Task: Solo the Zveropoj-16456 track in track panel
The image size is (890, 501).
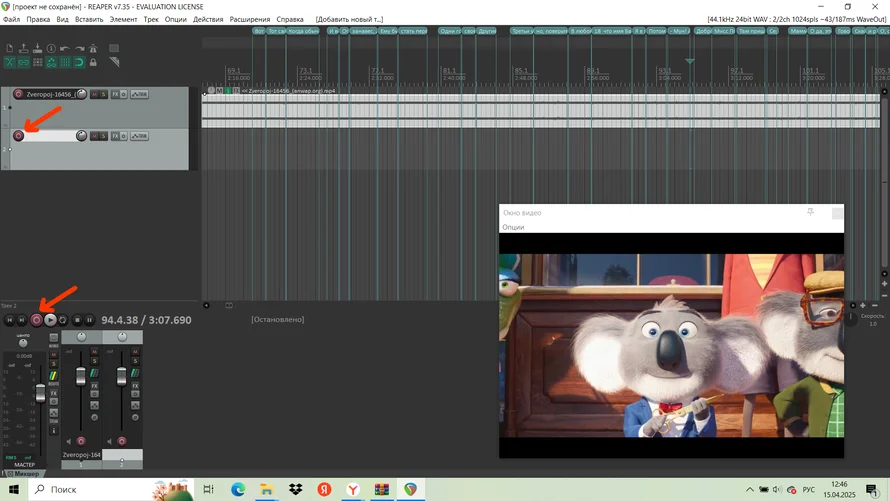Action: coord(104,94)
